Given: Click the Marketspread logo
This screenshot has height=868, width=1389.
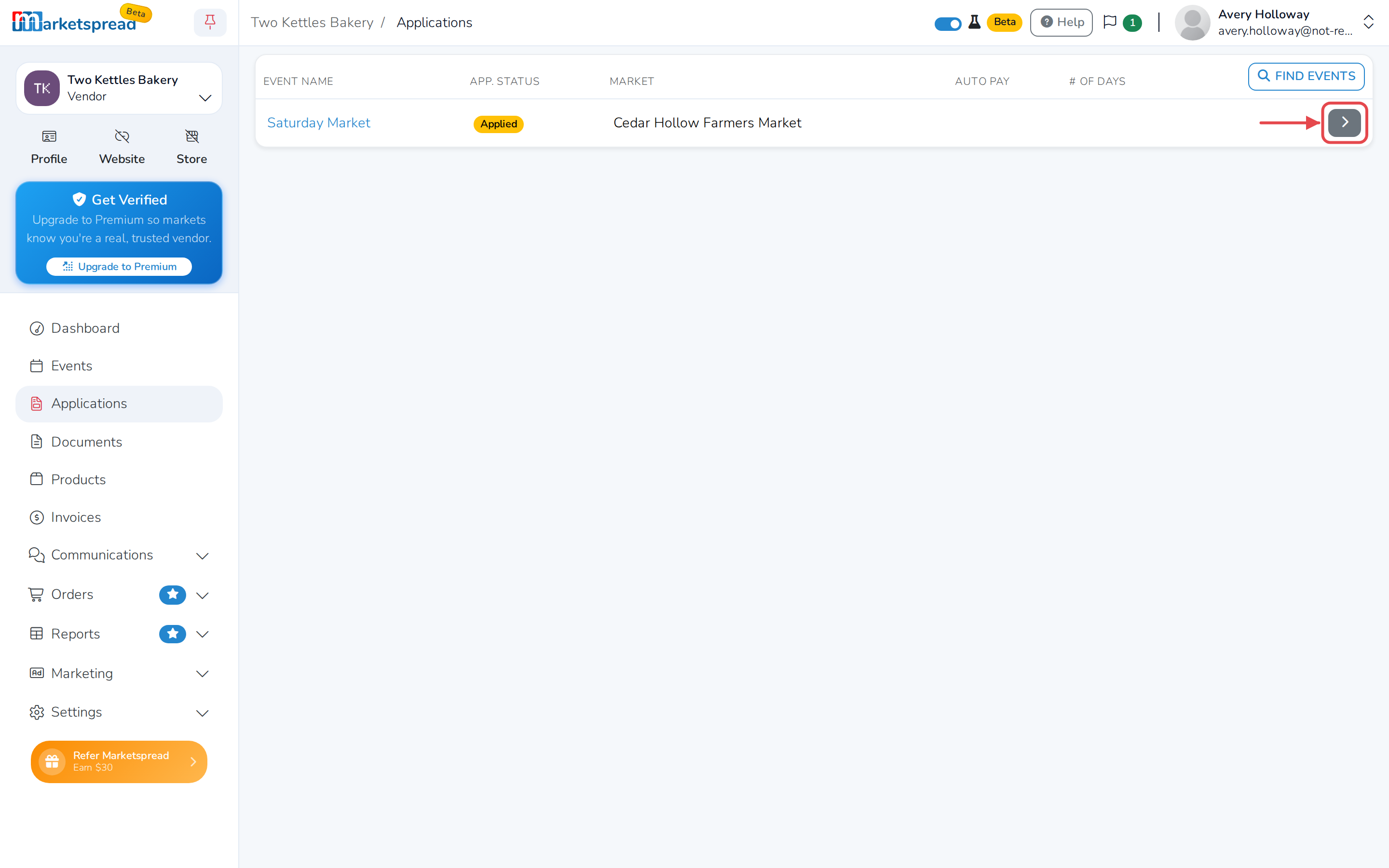Looking at the screenshot, I should [74, 22].
